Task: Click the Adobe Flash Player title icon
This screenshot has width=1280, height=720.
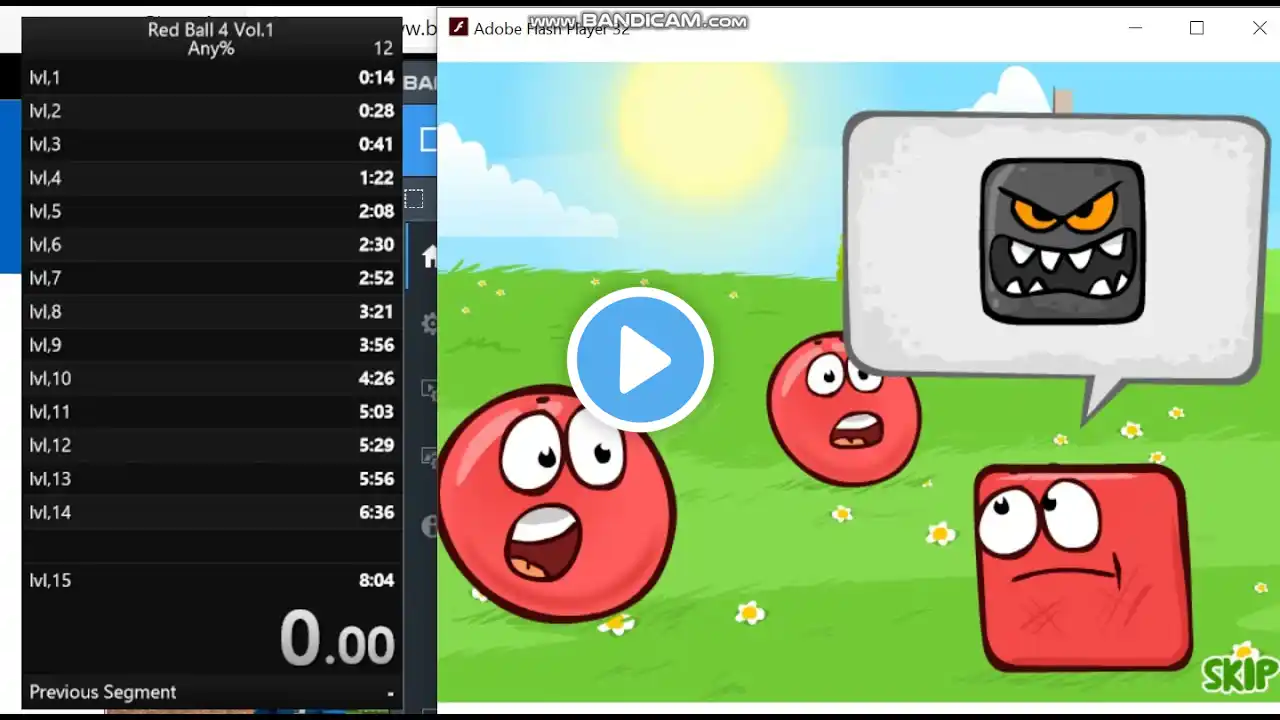Action: point(458,28)
